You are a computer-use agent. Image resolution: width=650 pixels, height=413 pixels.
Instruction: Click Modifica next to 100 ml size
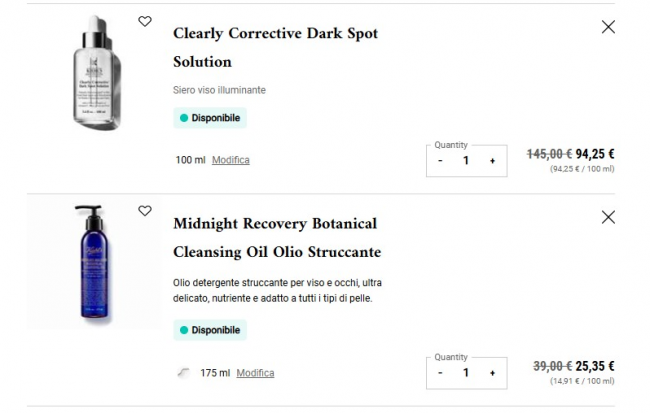pos(231,160)
